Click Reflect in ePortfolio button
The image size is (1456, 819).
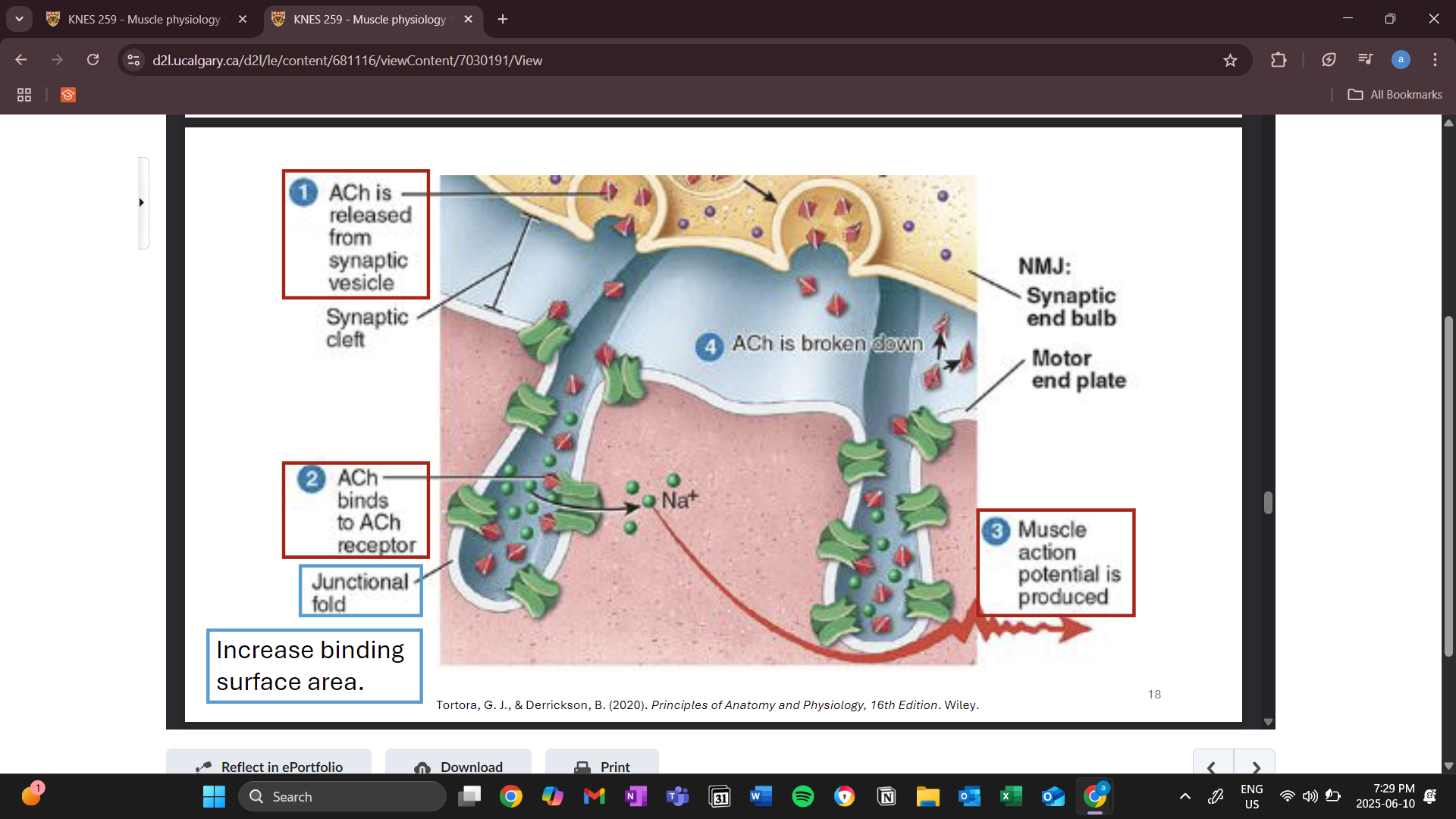coord(268,763)
